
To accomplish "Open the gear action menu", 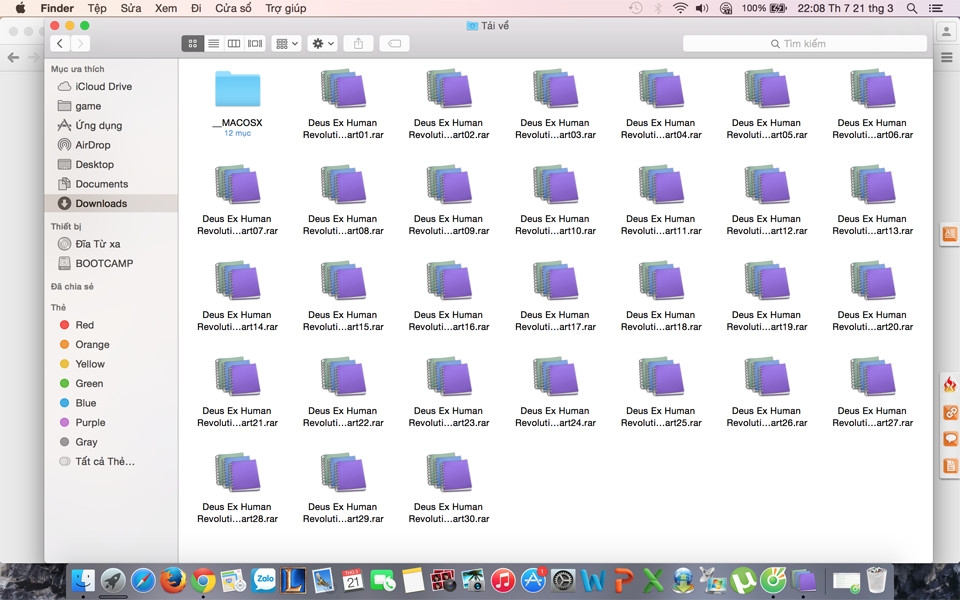I will 322,43.
